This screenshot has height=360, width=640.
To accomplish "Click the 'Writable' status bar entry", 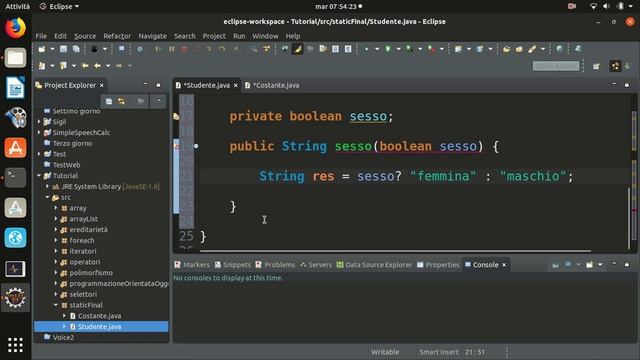I will click(x=385, y=352).
